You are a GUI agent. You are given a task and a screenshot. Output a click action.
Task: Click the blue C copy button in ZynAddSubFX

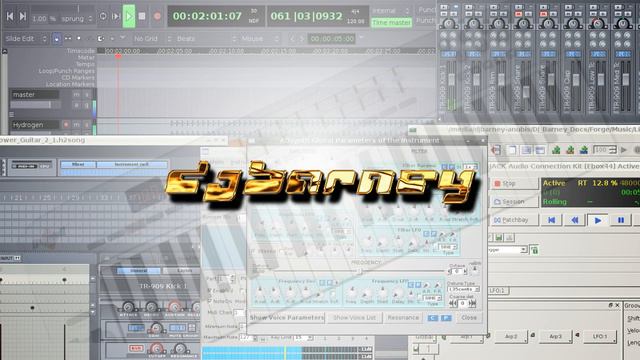point(432,318)
